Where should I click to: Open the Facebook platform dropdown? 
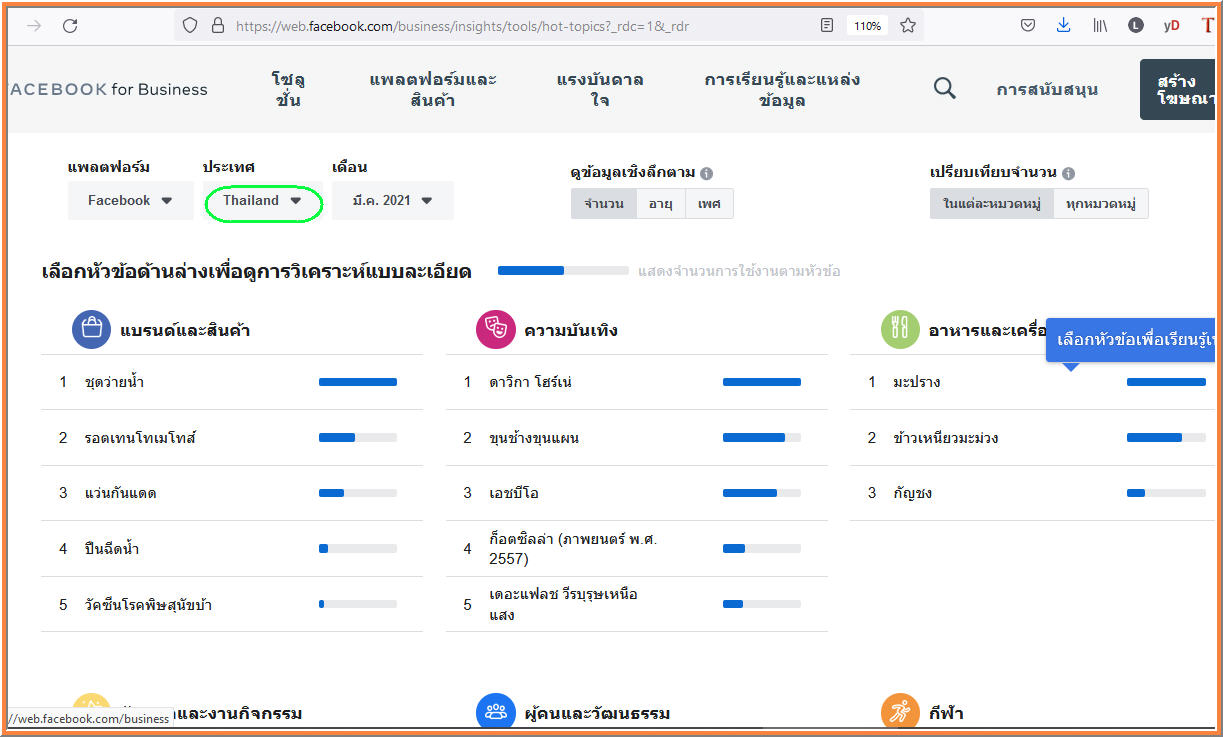click(x=130, y=201)
